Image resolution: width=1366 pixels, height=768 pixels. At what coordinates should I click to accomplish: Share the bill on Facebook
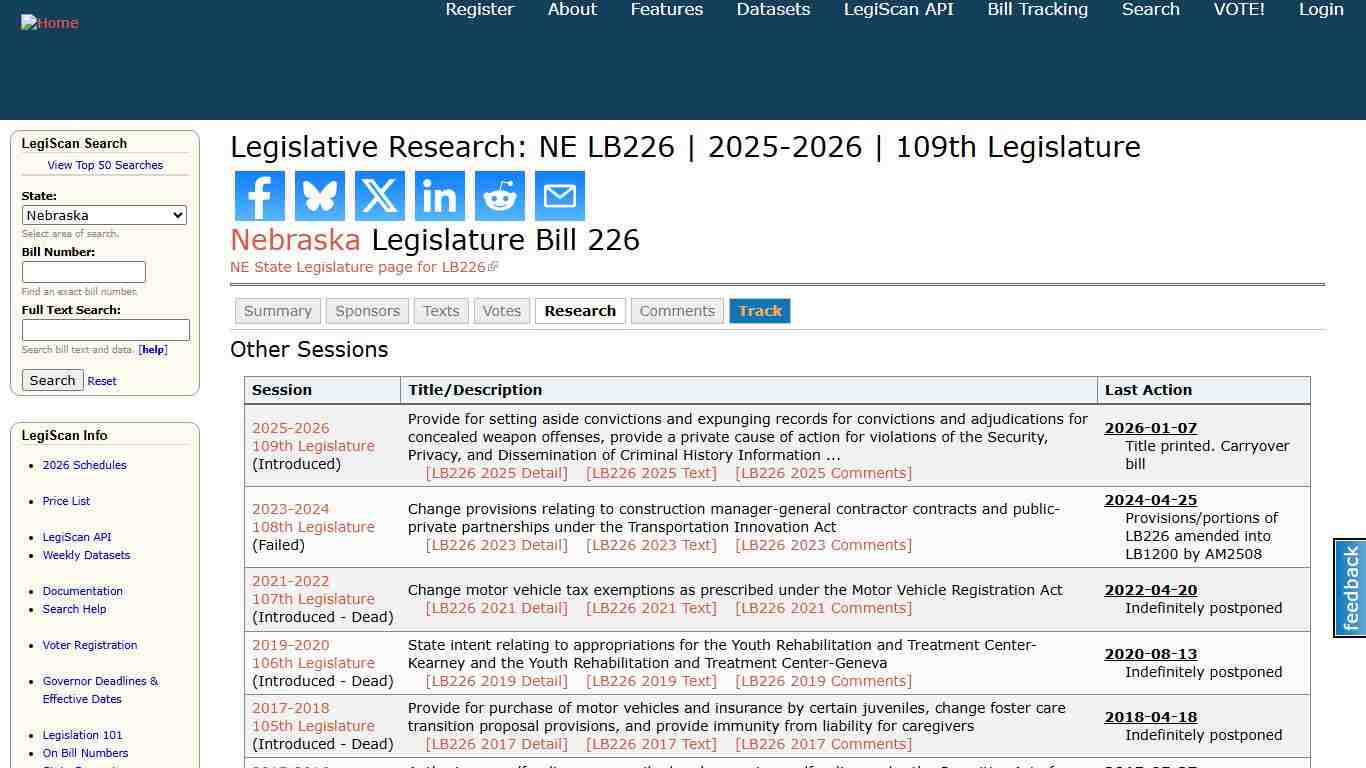tap(259, 196)
